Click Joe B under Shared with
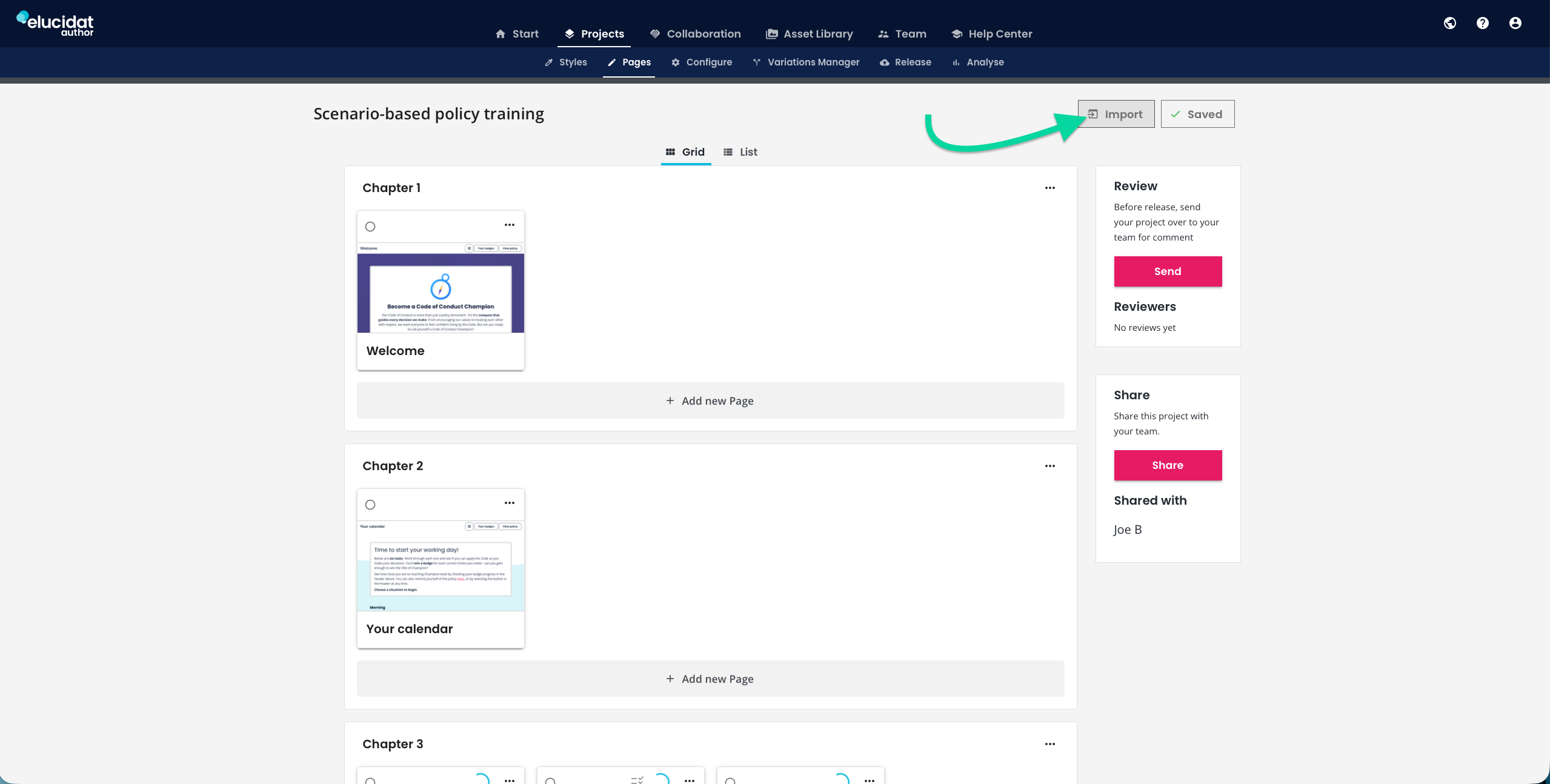This screenshot has height=784, width=1550. 1128,530
